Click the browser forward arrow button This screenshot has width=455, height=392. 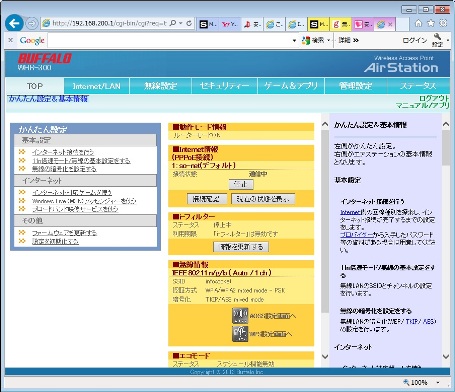[32, 24]
